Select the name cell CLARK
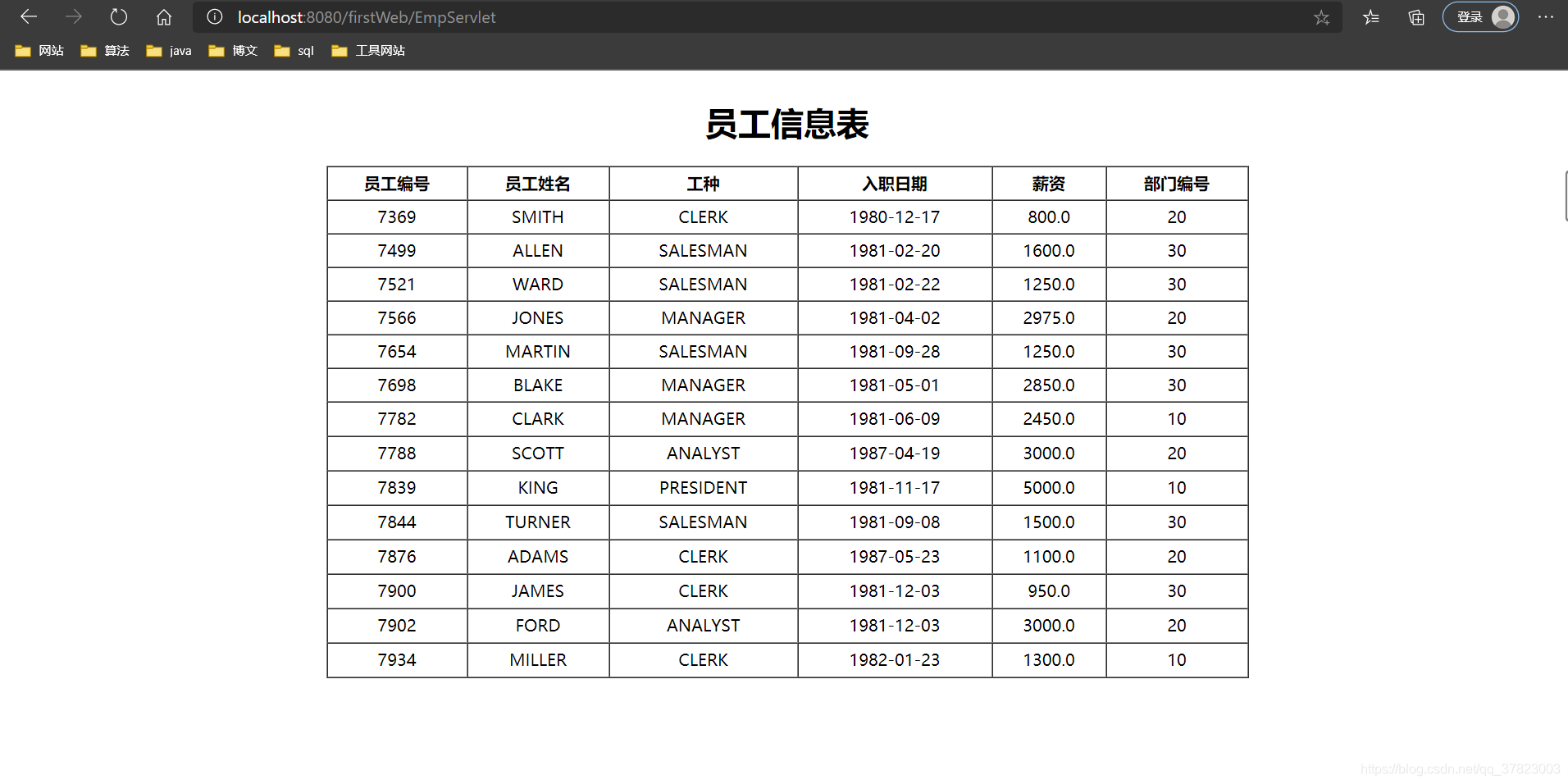Image resolution: width=1568 pixels, height=784 pixels. (x=538, y=419)
